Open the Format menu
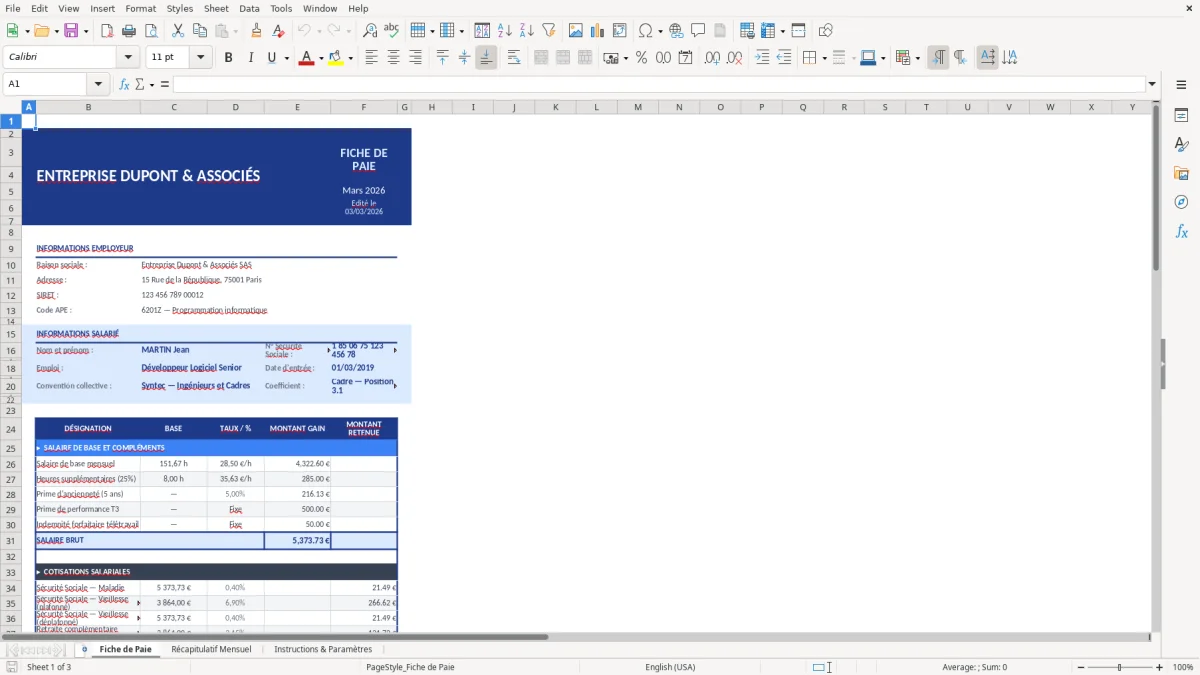Screen dimensions: 1200x675 tap(140, 8)
